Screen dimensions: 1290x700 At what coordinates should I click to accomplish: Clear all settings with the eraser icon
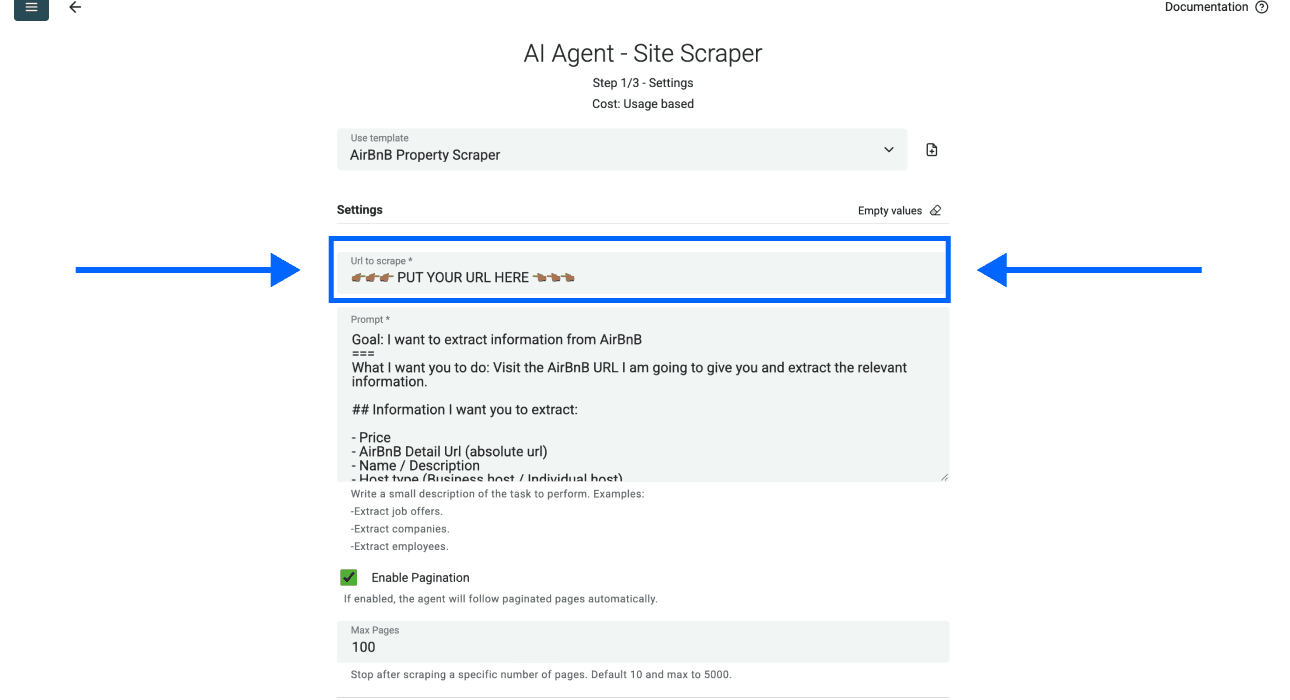[935, 210]
